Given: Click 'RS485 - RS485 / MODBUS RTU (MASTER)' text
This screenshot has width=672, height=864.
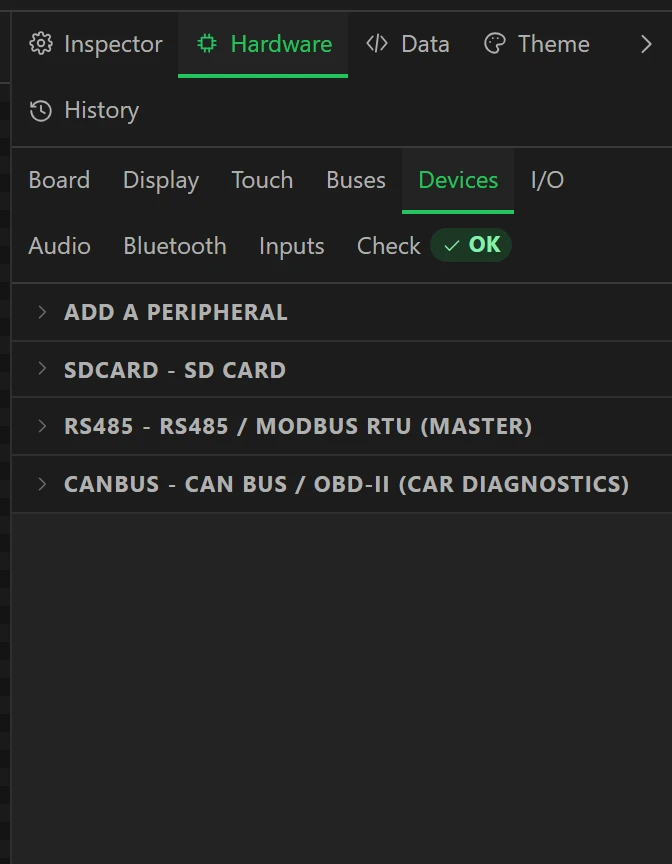Looking at the screenshot, I should point(298,426).
